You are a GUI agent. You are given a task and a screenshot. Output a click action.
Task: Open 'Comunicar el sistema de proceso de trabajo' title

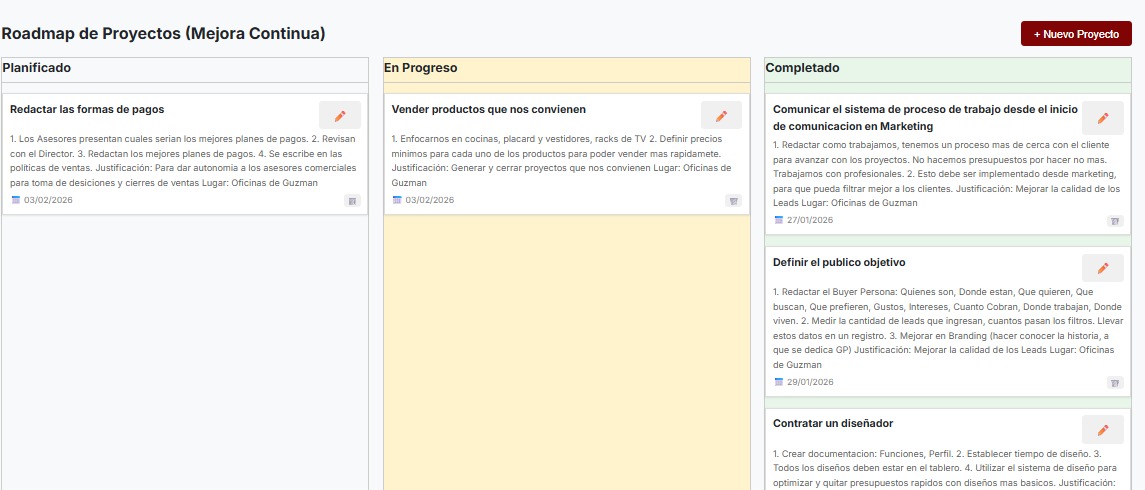(x=924, y=118)
